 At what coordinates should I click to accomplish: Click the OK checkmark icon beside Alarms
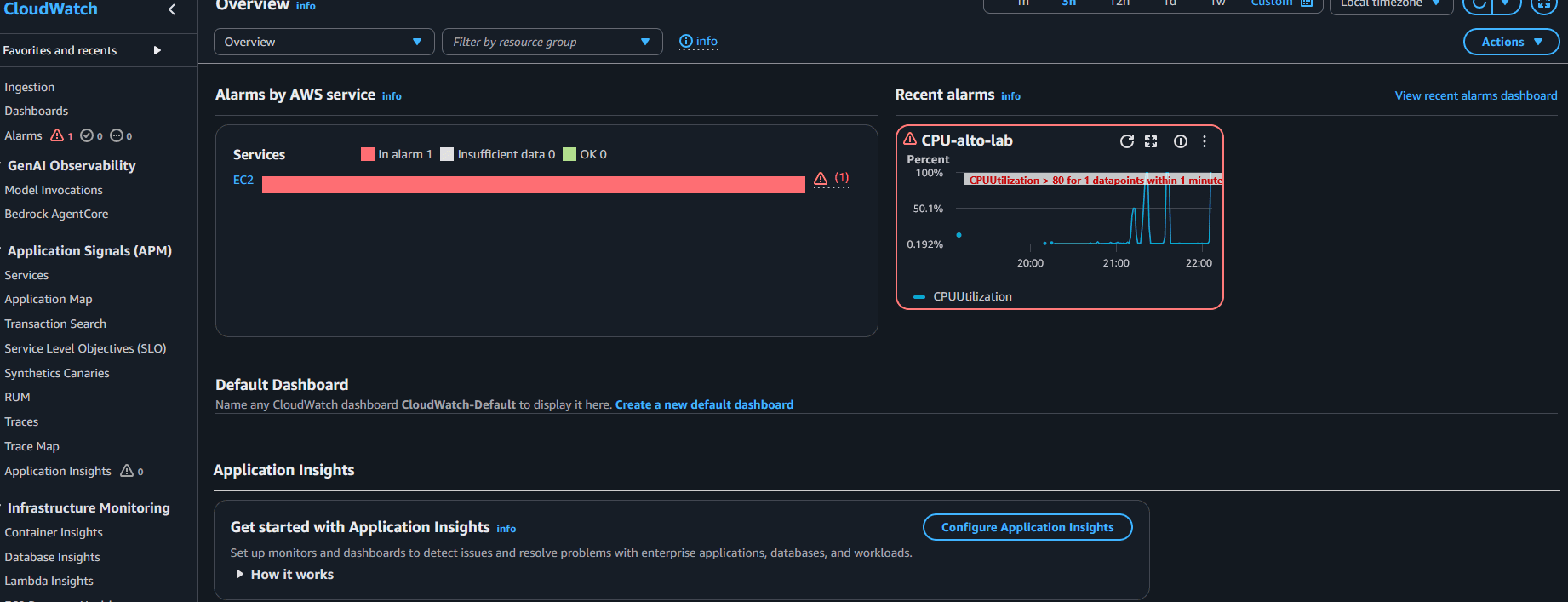[87, 135]
